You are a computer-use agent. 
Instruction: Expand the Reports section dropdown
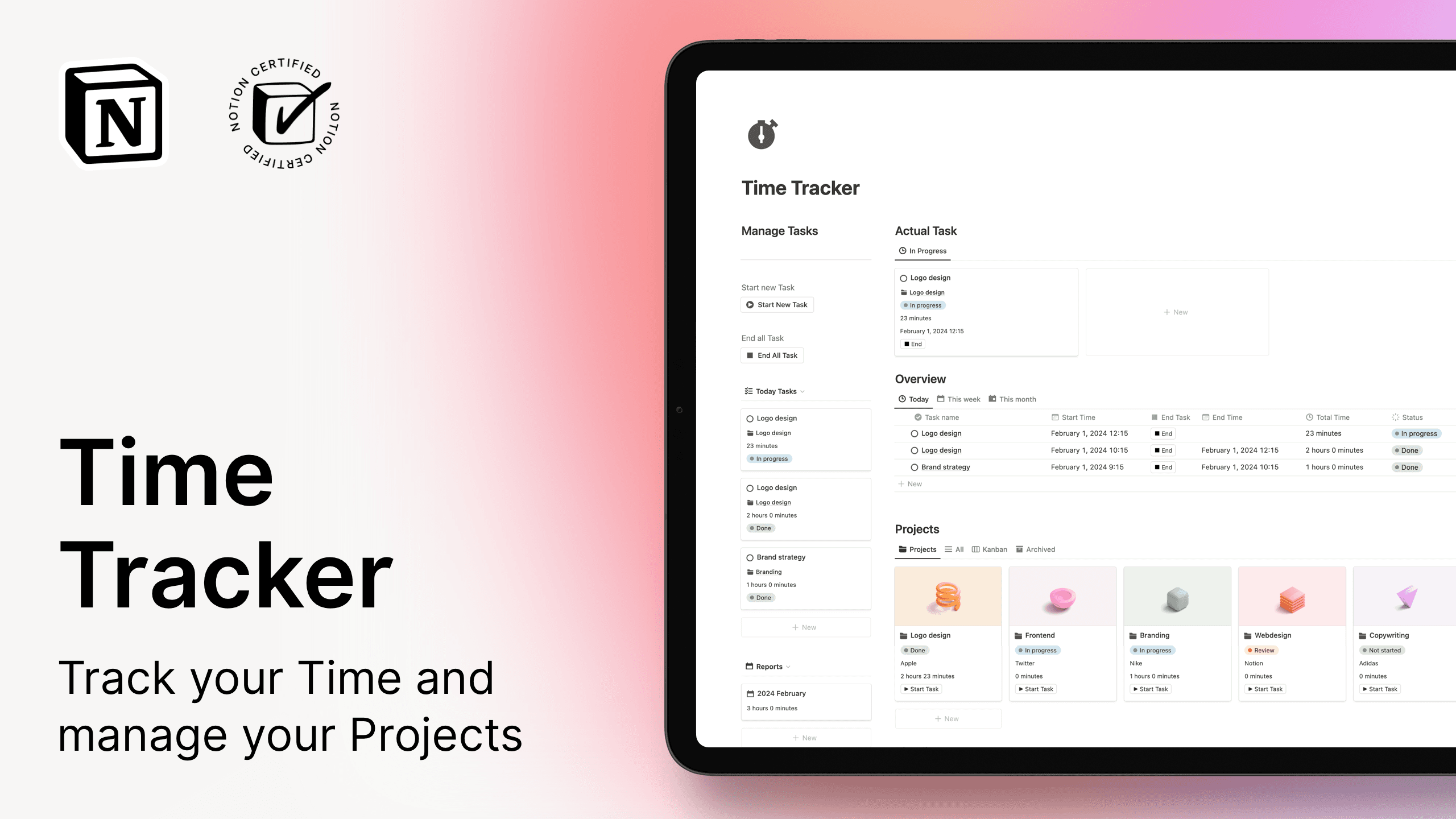[x=788, y=666]
